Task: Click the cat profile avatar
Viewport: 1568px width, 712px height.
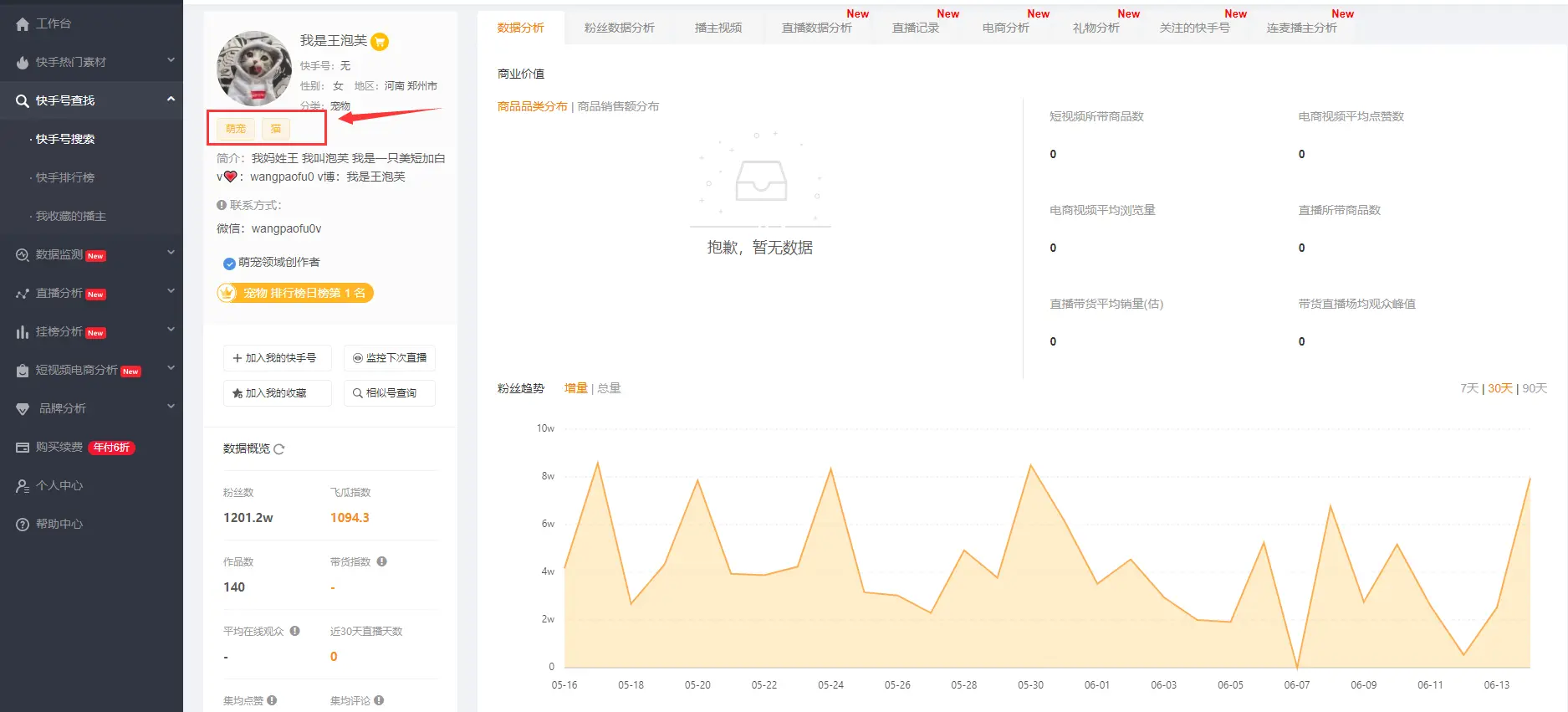Action: (x=254, y=69)
